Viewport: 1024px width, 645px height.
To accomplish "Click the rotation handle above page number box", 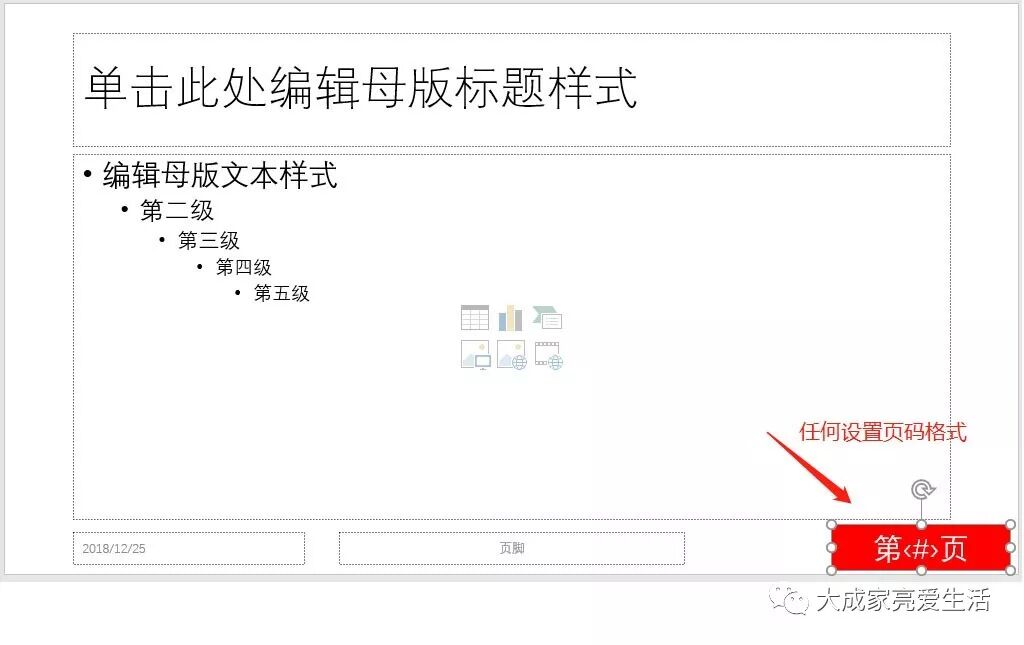I will pyautogui.click(x=922, y=490).
